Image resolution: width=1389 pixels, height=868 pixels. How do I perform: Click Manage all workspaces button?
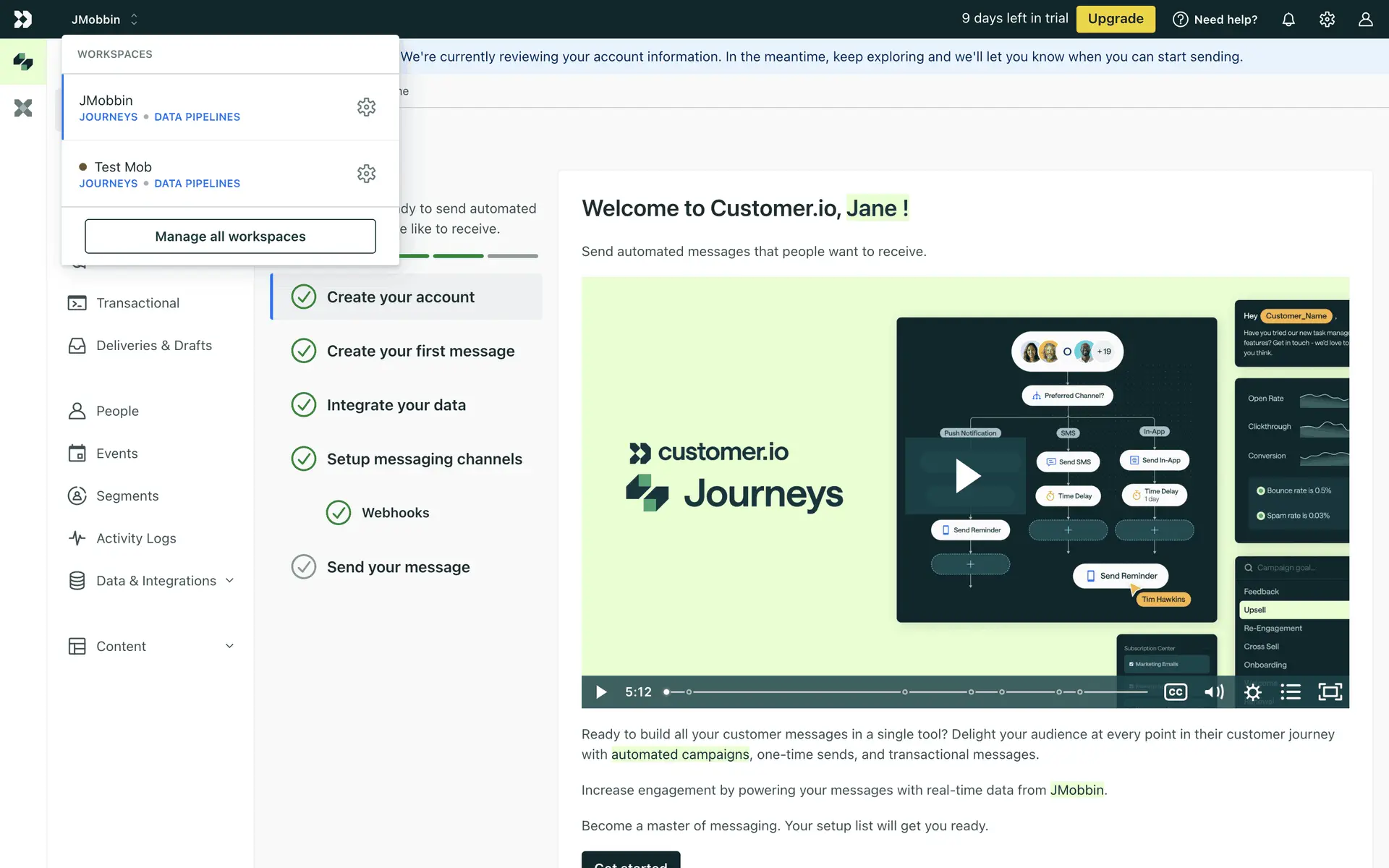(230, 237)
